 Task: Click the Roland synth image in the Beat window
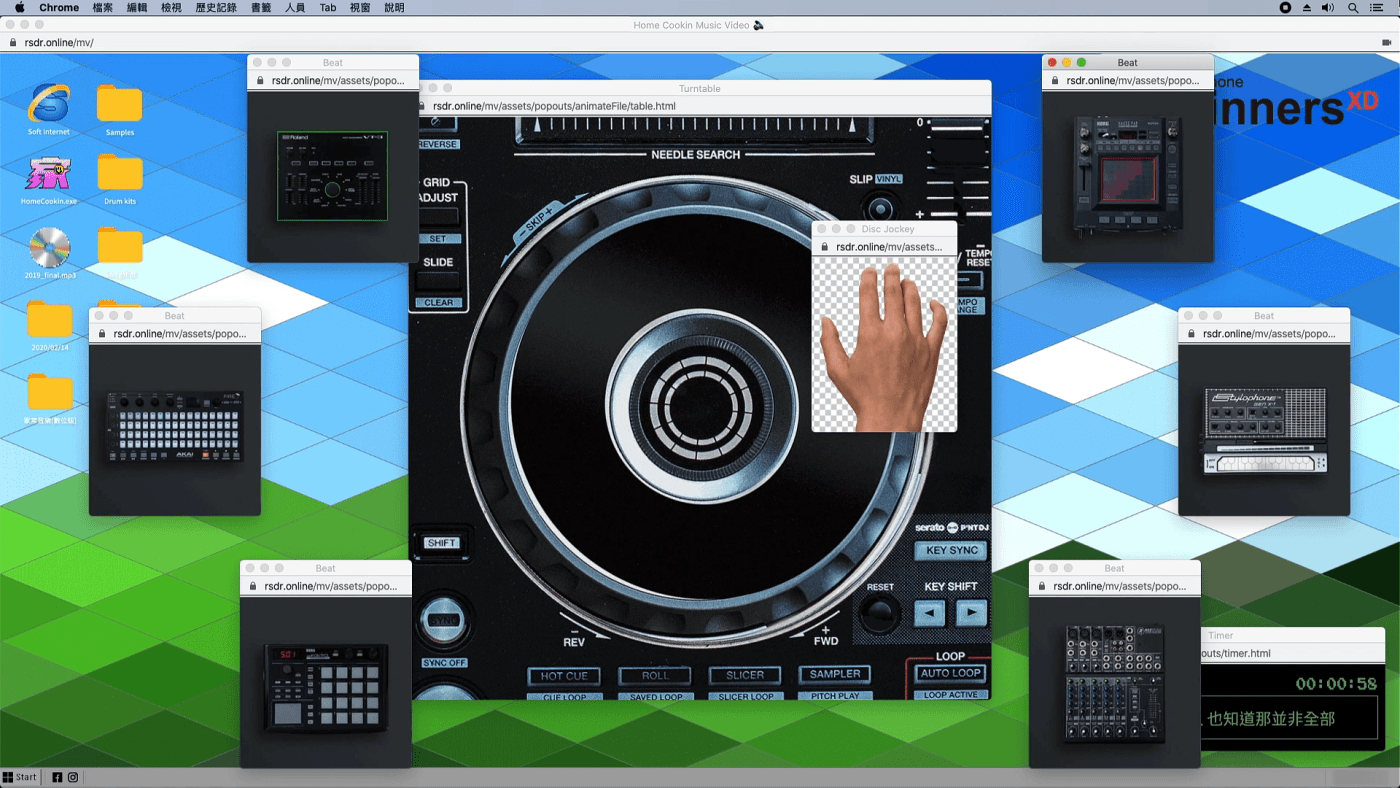pos(332,176)
